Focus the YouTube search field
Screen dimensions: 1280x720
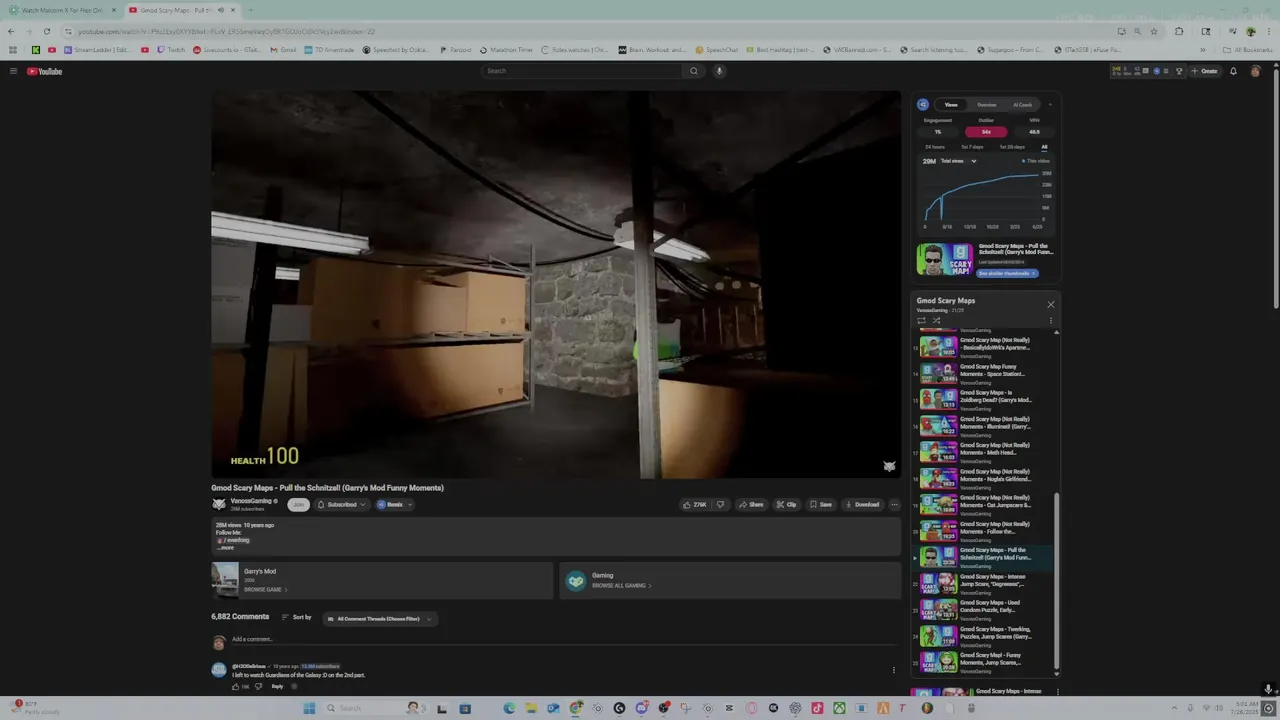click(583, 71)
